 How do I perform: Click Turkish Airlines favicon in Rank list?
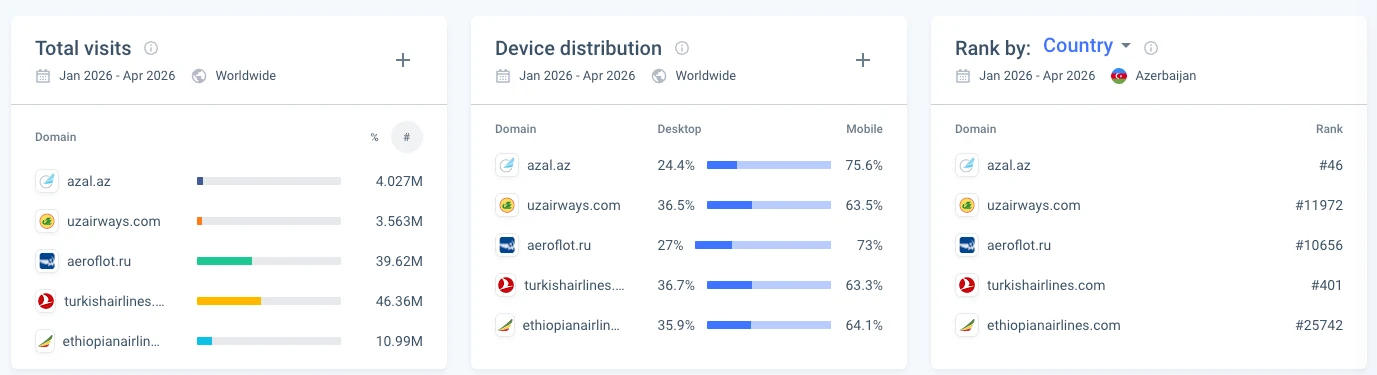click(966, 285)
